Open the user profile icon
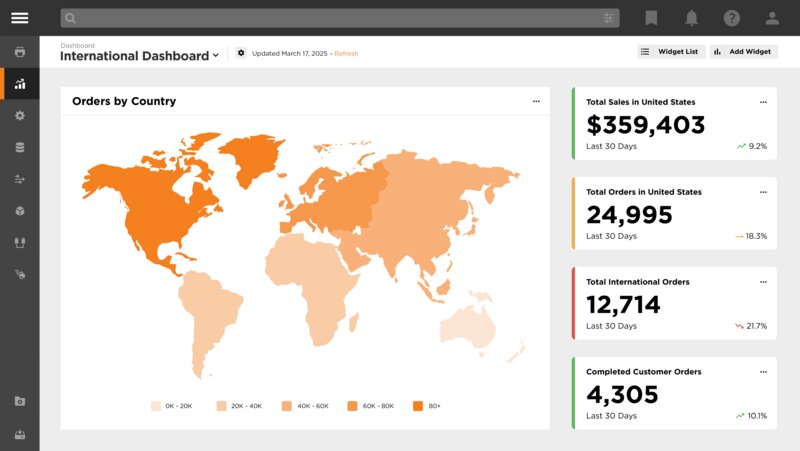 [772, 18]
